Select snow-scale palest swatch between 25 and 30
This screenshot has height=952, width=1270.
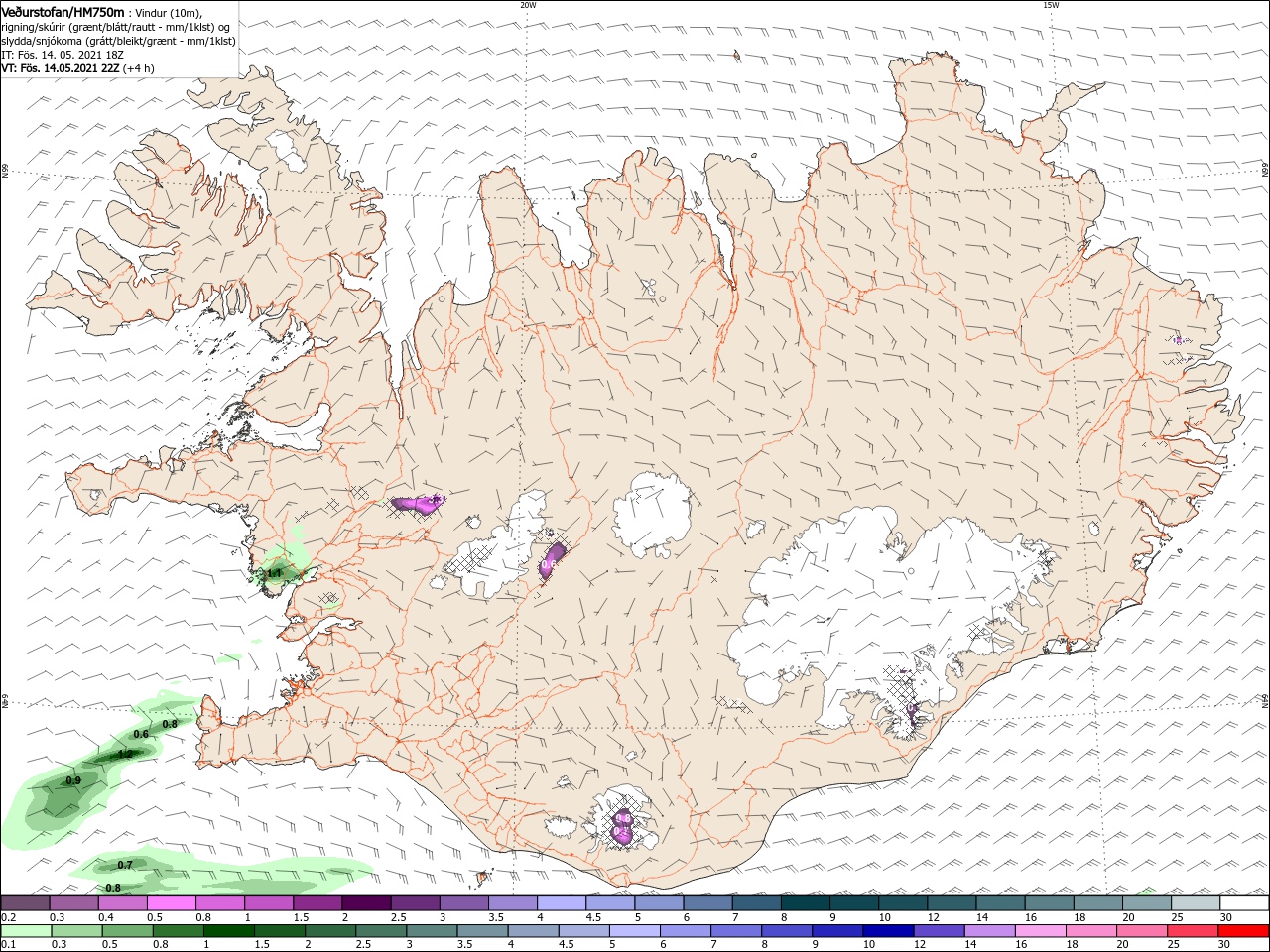(x=1195, y=903)
